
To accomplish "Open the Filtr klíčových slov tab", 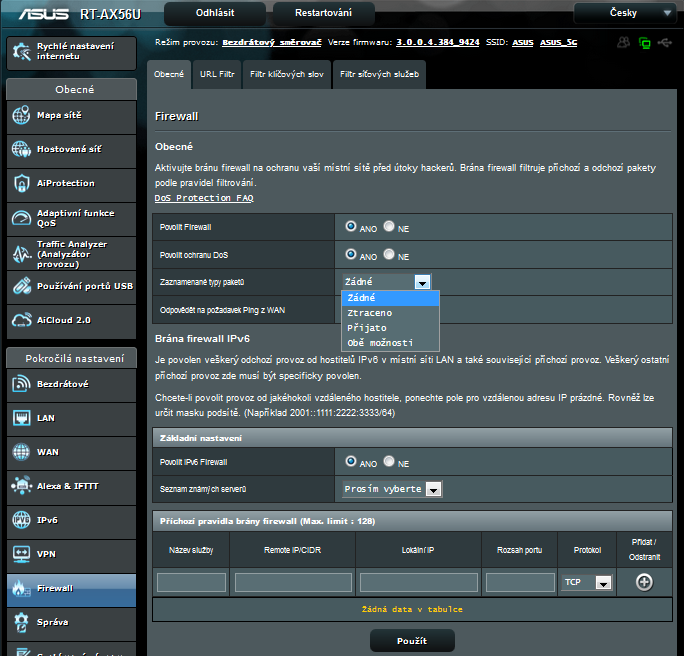I will (x=286, y=74).
